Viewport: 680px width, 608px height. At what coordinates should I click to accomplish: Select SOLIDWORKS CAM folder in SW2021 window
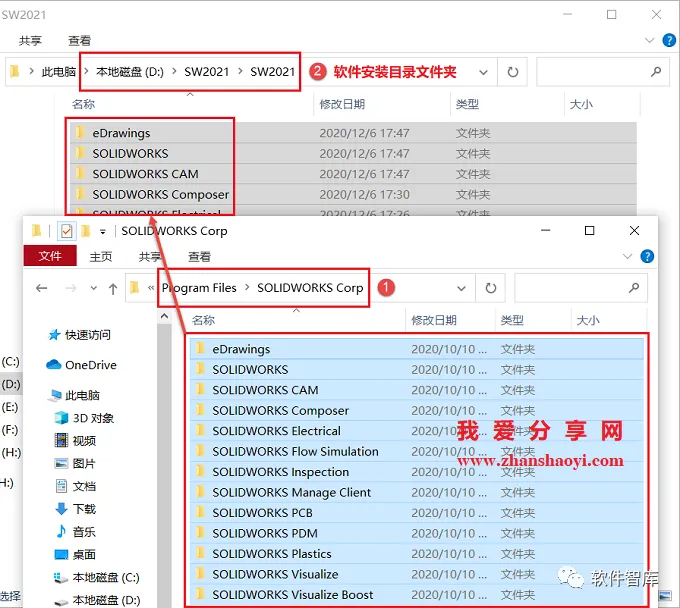353,174
